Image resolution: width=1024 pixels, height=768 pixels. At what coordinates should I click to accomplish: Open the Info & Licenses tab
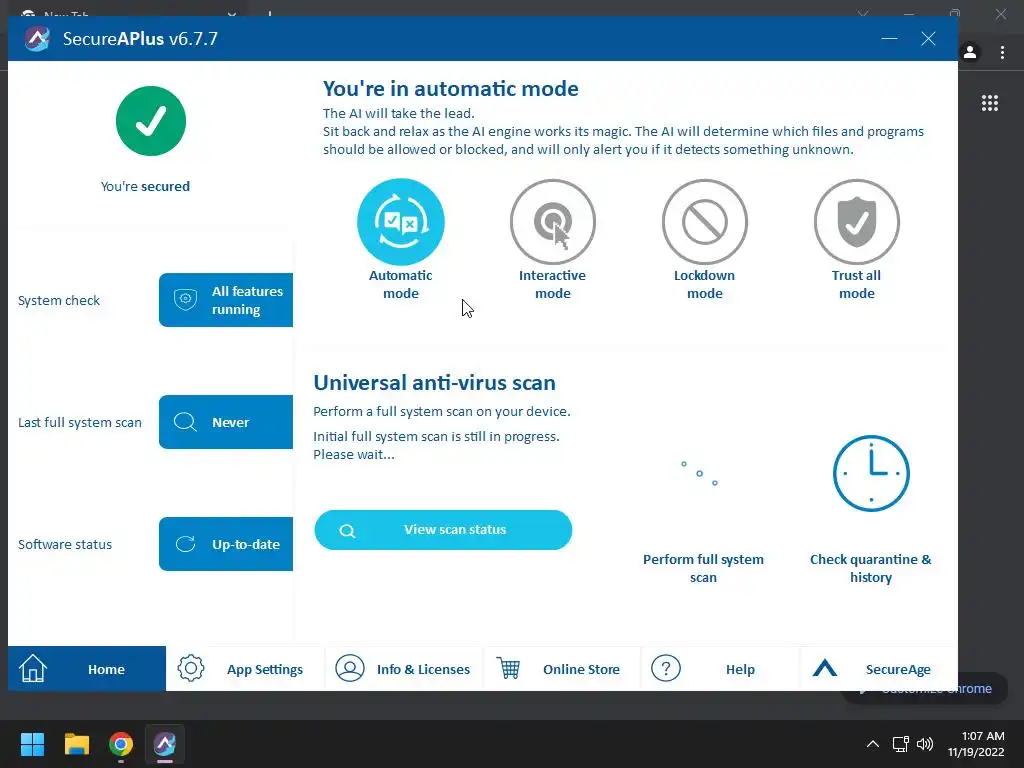[x=404, y=669]
